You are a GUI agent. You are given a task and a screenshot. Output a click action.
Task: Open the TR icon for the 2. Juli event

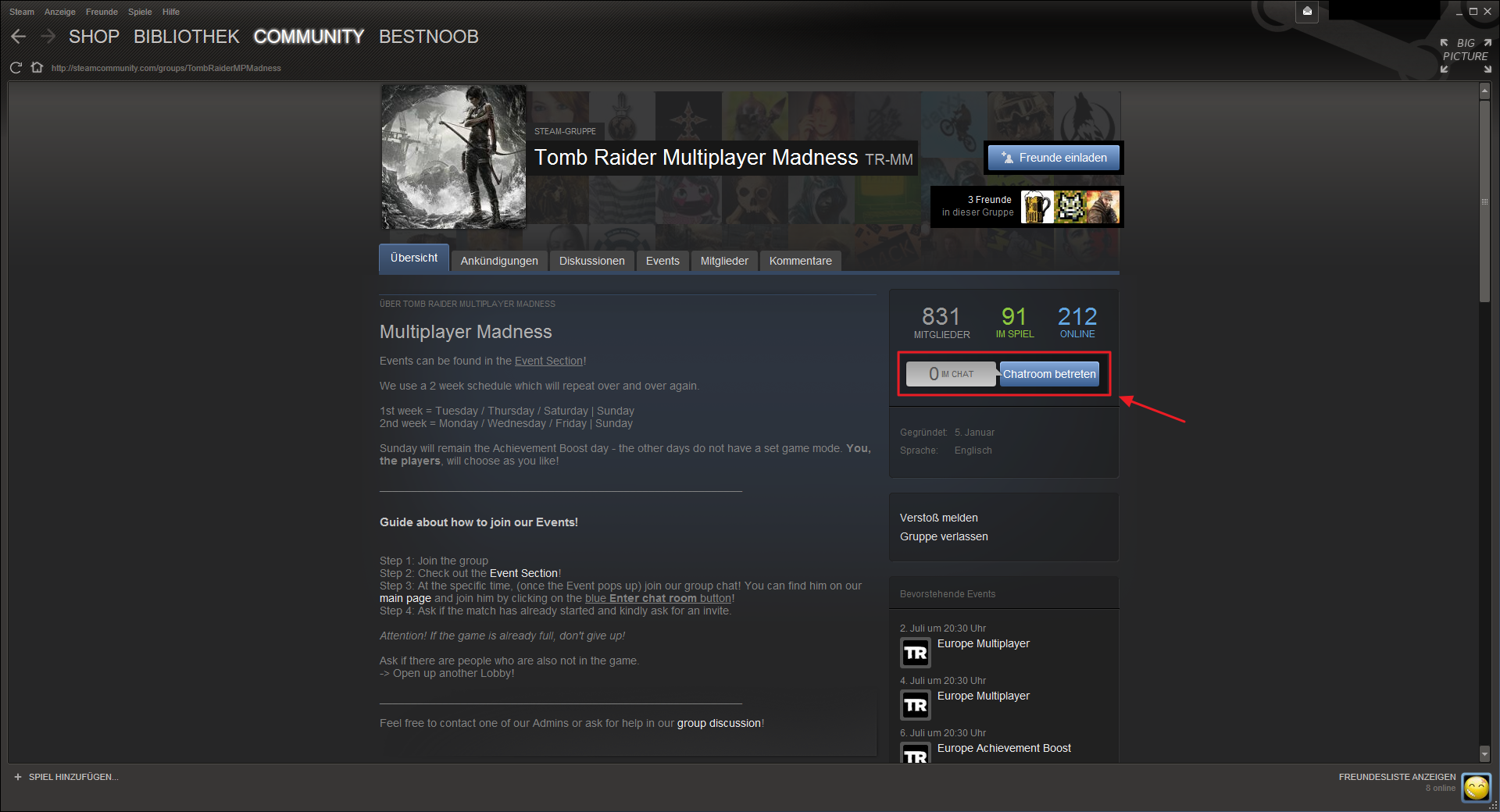pyautogui.click(x=916, y=653)
